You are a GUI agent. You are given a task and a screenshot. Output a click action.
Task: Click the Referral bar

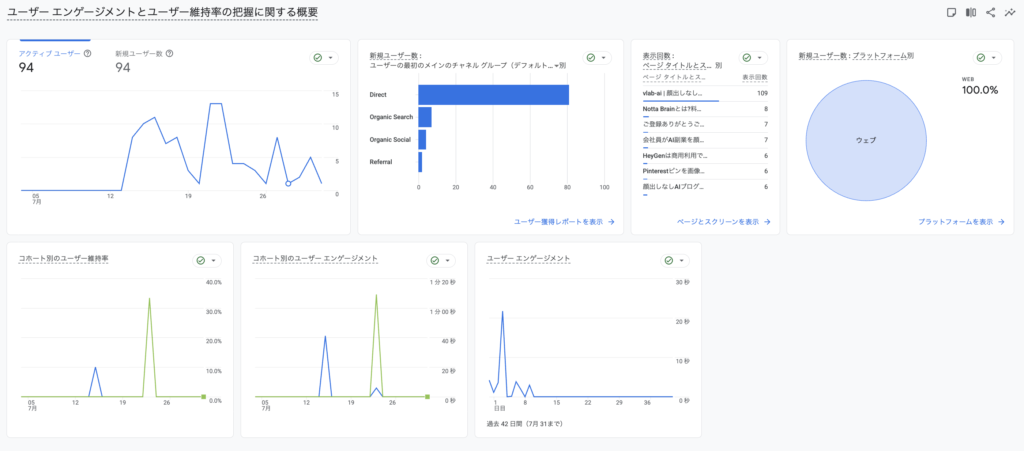(421, 162)
